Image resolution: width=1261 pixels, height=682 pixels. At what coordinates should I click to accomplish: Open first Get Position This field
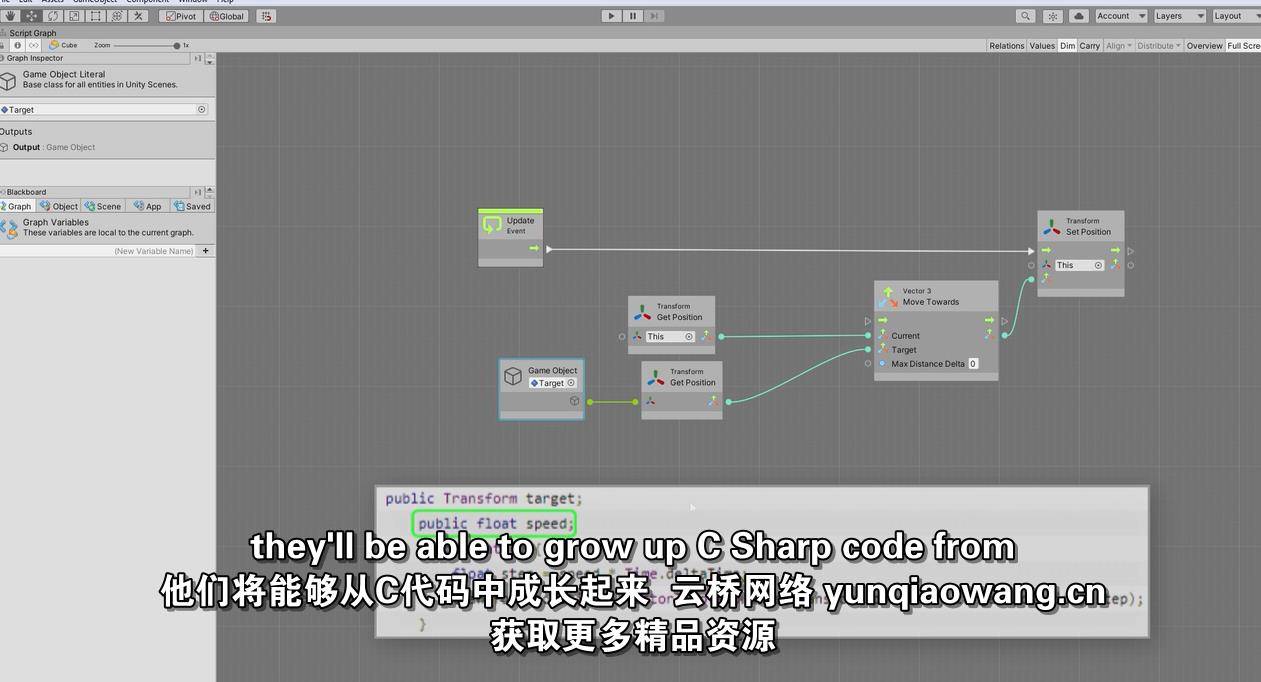(670, 337)
